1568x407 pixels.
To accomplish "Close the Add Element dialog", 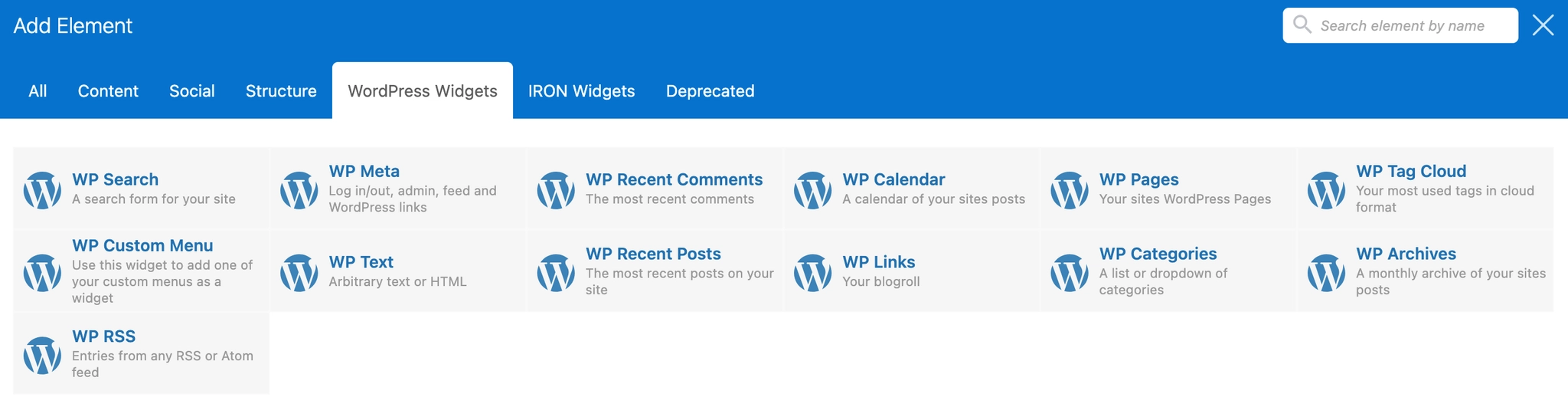I will click(1543, 25).
